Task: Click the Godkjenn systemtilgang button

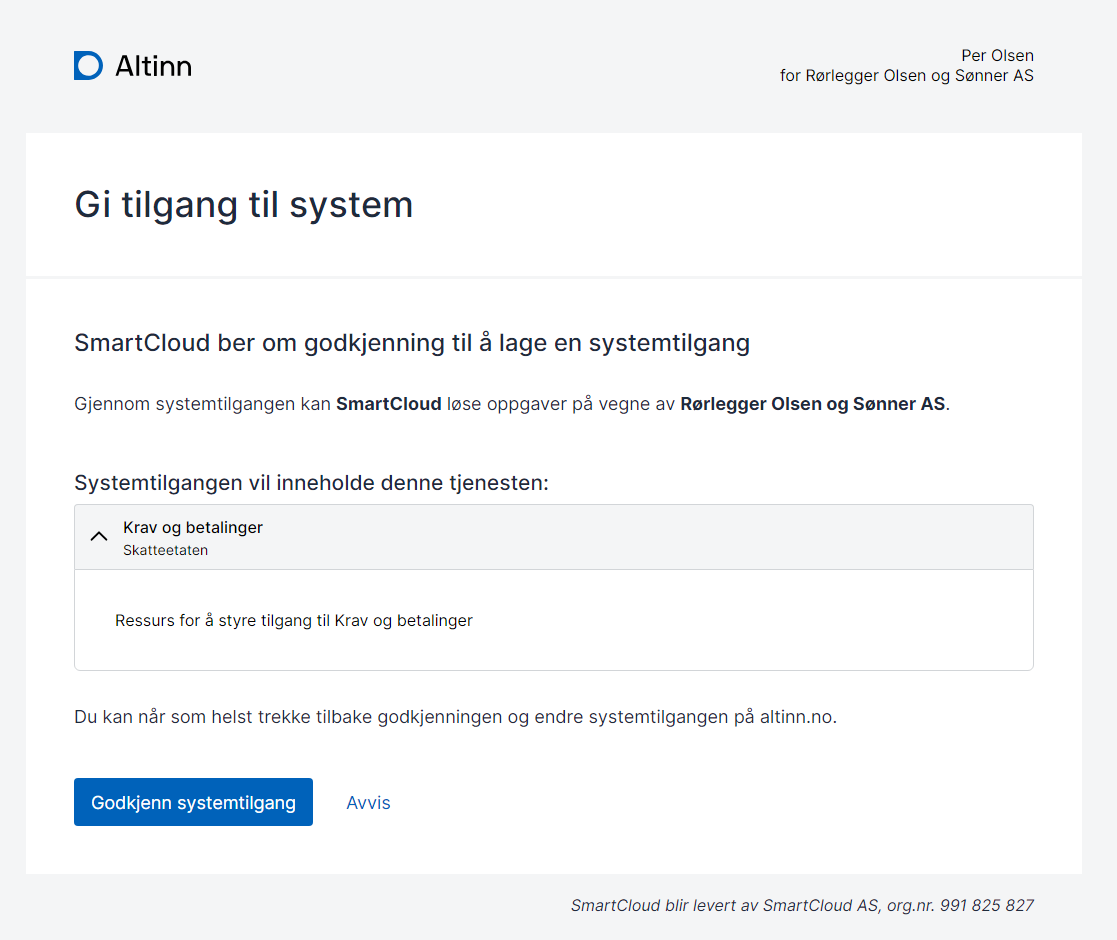Action: tap(193, 802)
